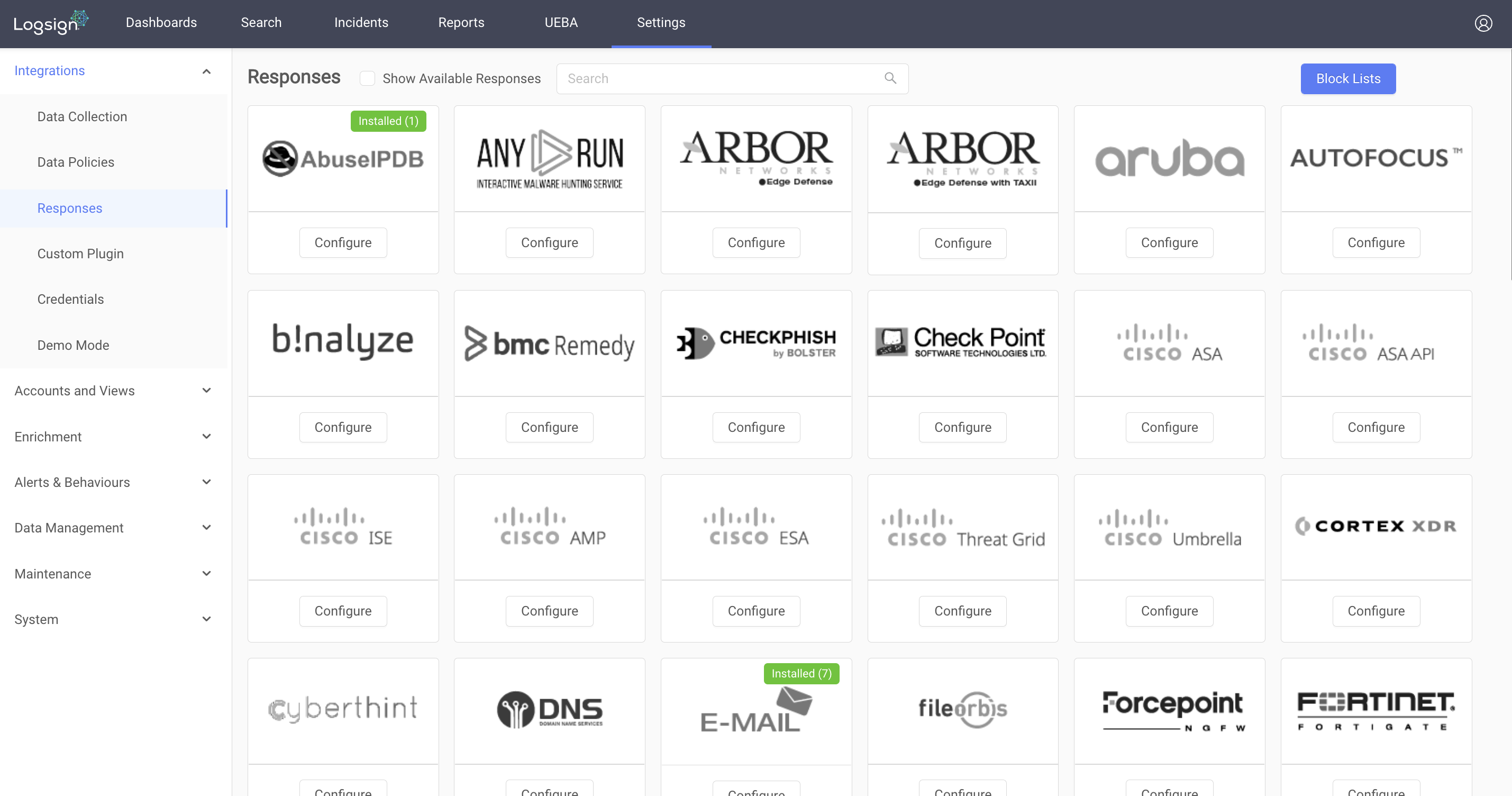The height and width of the screenshot is (796, 1512).
Task: Go to the Search tab
Action: click(261, 22)
